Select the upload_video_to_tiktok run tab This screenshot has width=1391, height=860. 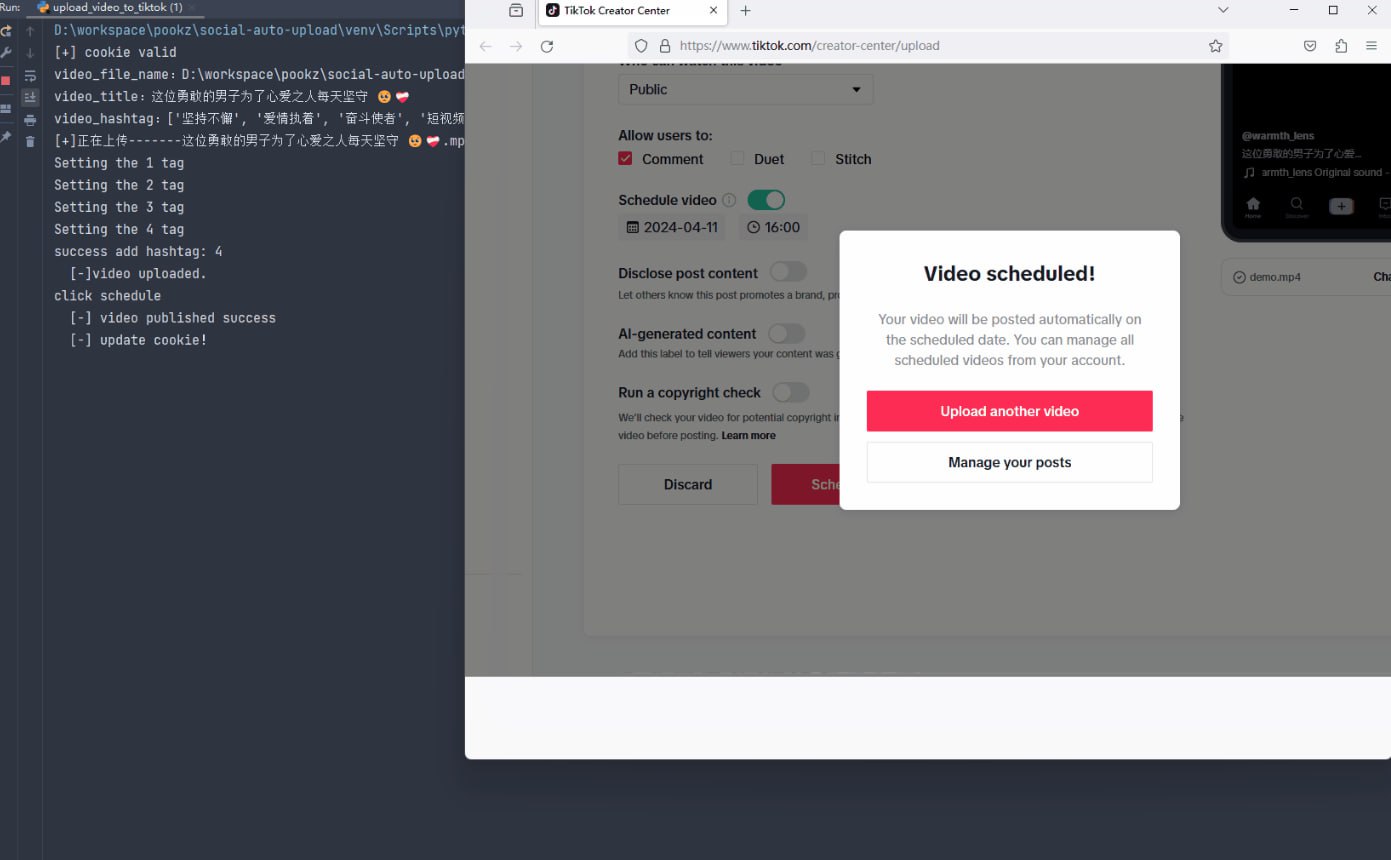point(110,7)
